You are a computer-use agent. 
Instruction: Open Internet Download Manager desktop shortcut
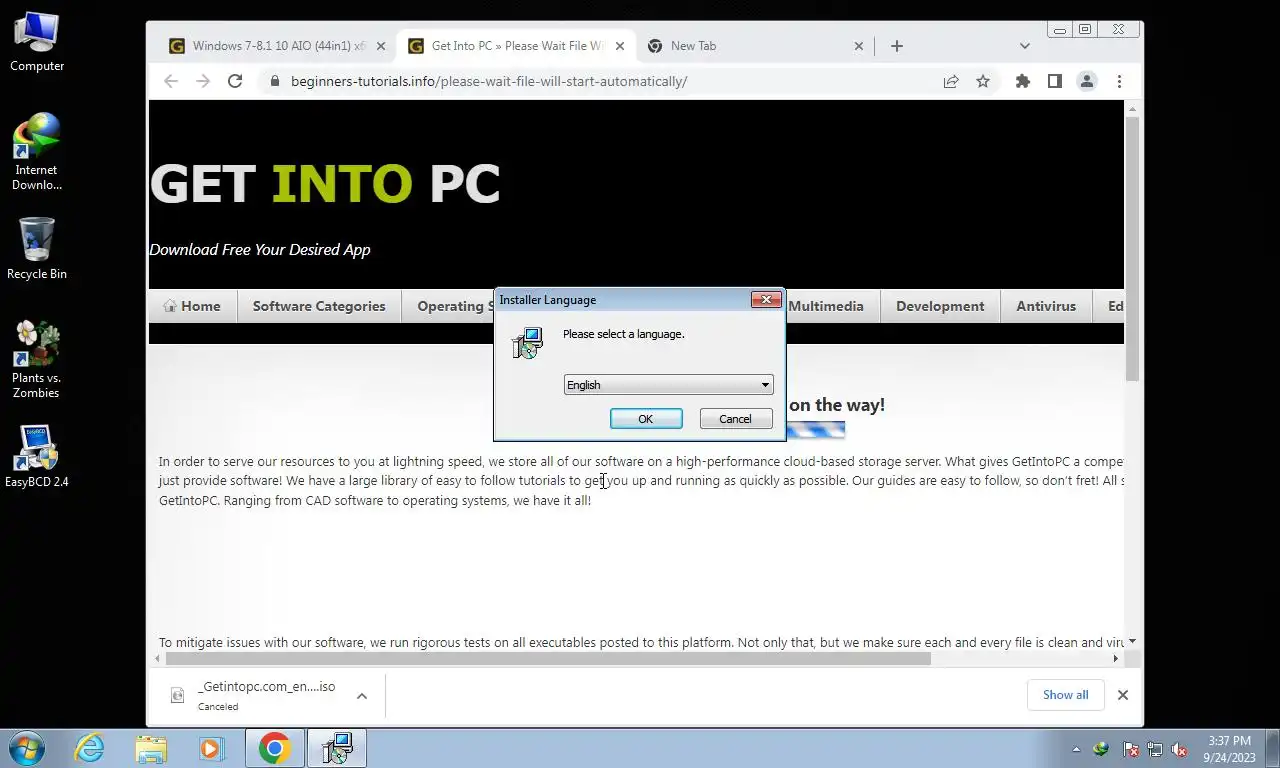[37, 152]
